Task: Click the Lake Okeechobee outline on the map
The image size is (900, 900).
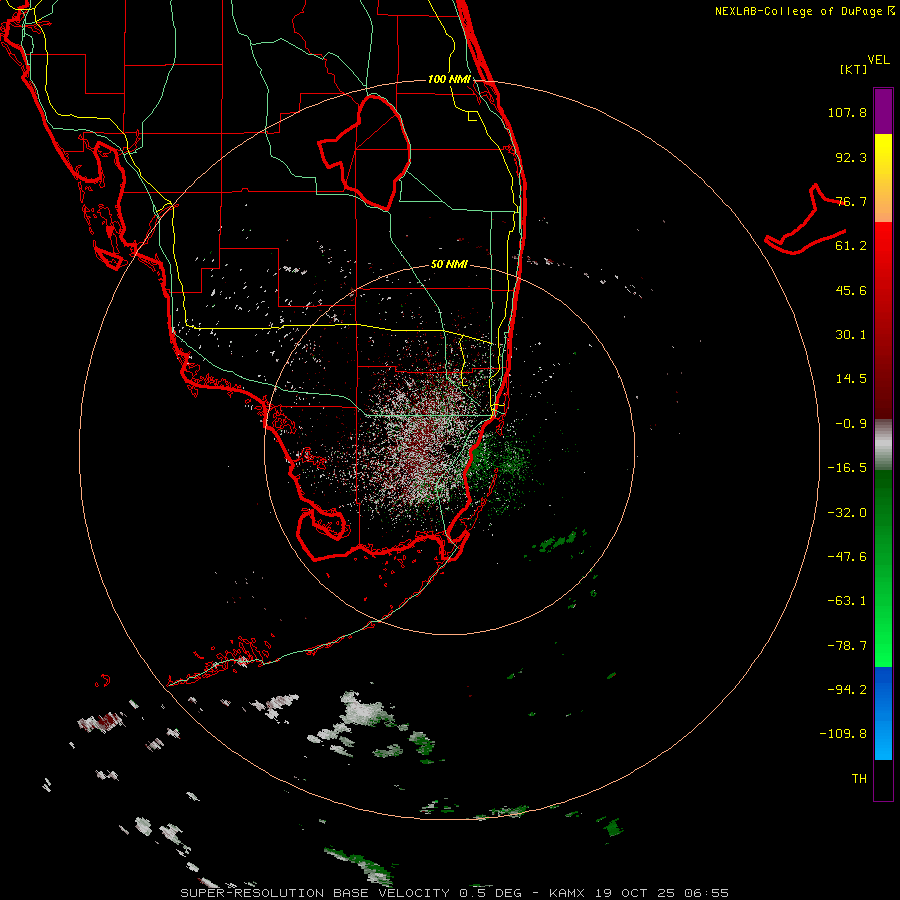Action: click(366, 152)
